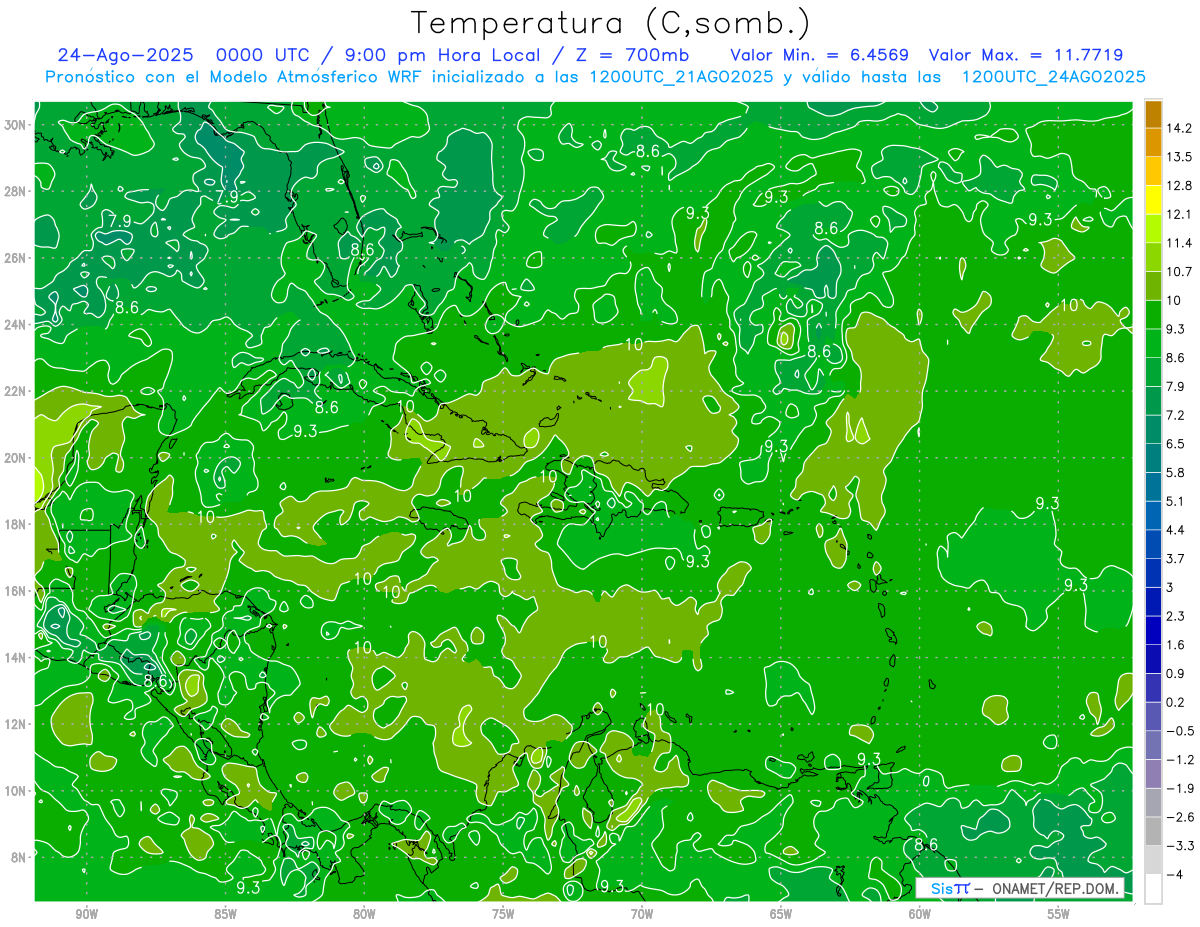
Task: Click the '70W' longitude axis label
Action: [x=642, y=914]
